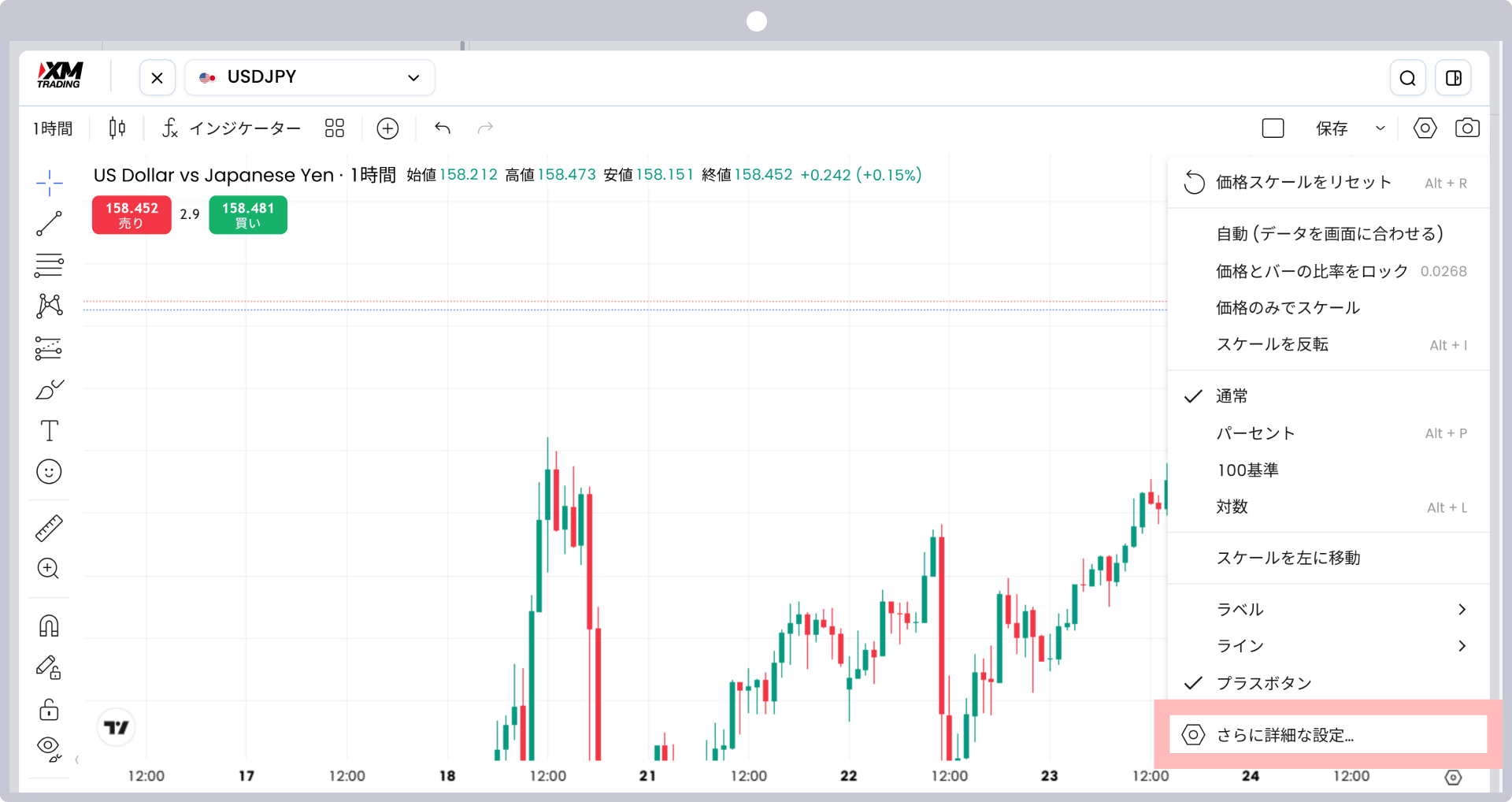This screenshot has width=1512, height=802.
Task: Open the indicator templates grid icon
Action: (x=335, y=128)
